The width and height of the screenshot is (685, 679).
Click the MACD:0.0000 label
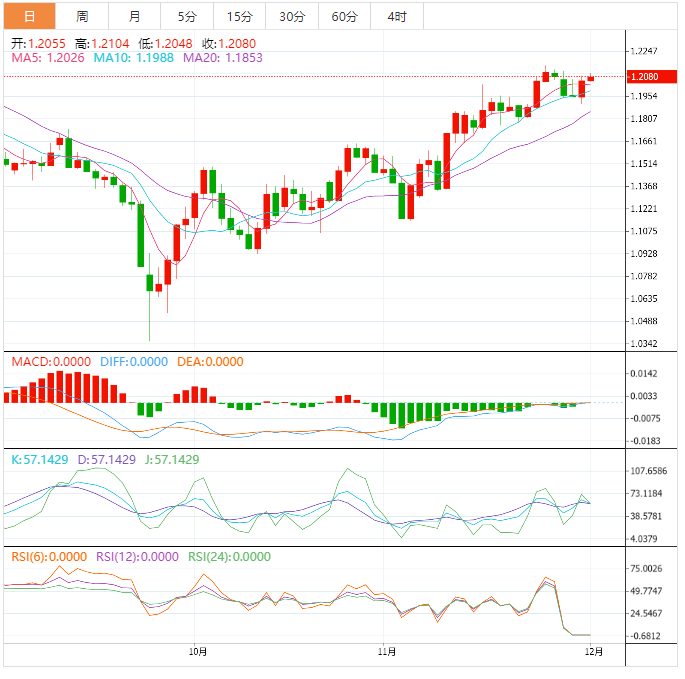[x=51, y=362]
